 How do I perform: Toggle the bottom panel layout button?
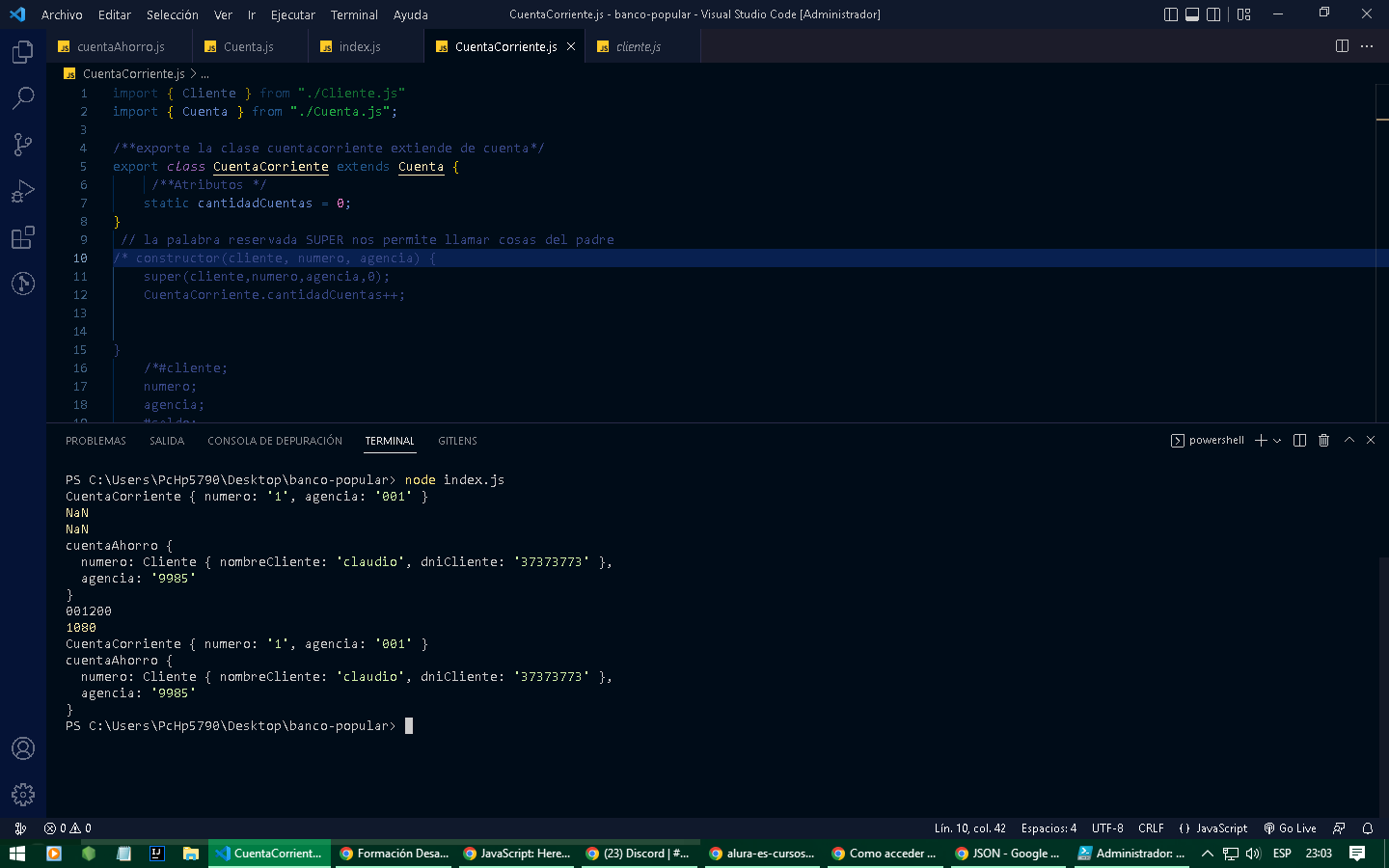pyautogui.click(x=1192, y=14)
